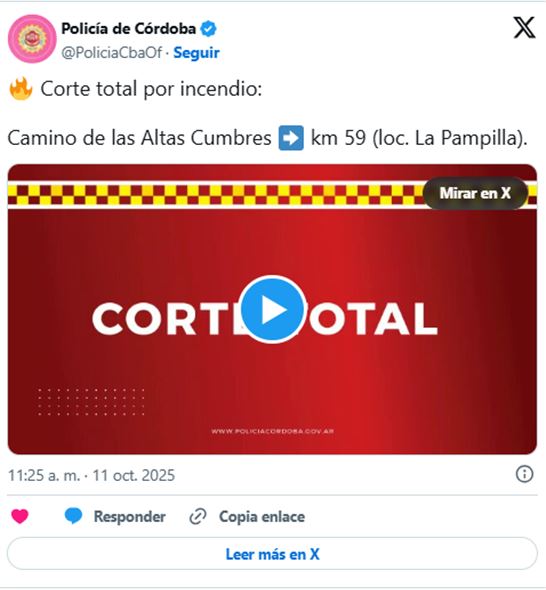Image resolution: width=546 pixels, height=590 pixels.
Task: Click the chain link copy icon
Action: [198, 516]
